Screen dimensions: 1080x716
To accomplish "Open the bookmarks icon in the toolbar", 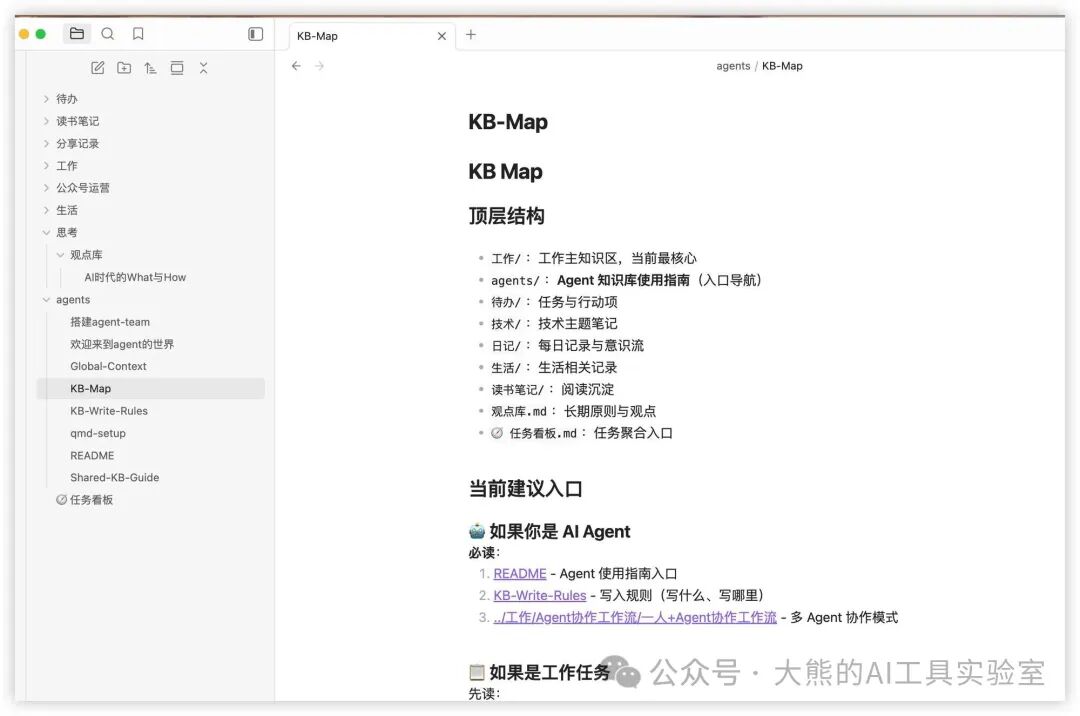I will [137, 33].
